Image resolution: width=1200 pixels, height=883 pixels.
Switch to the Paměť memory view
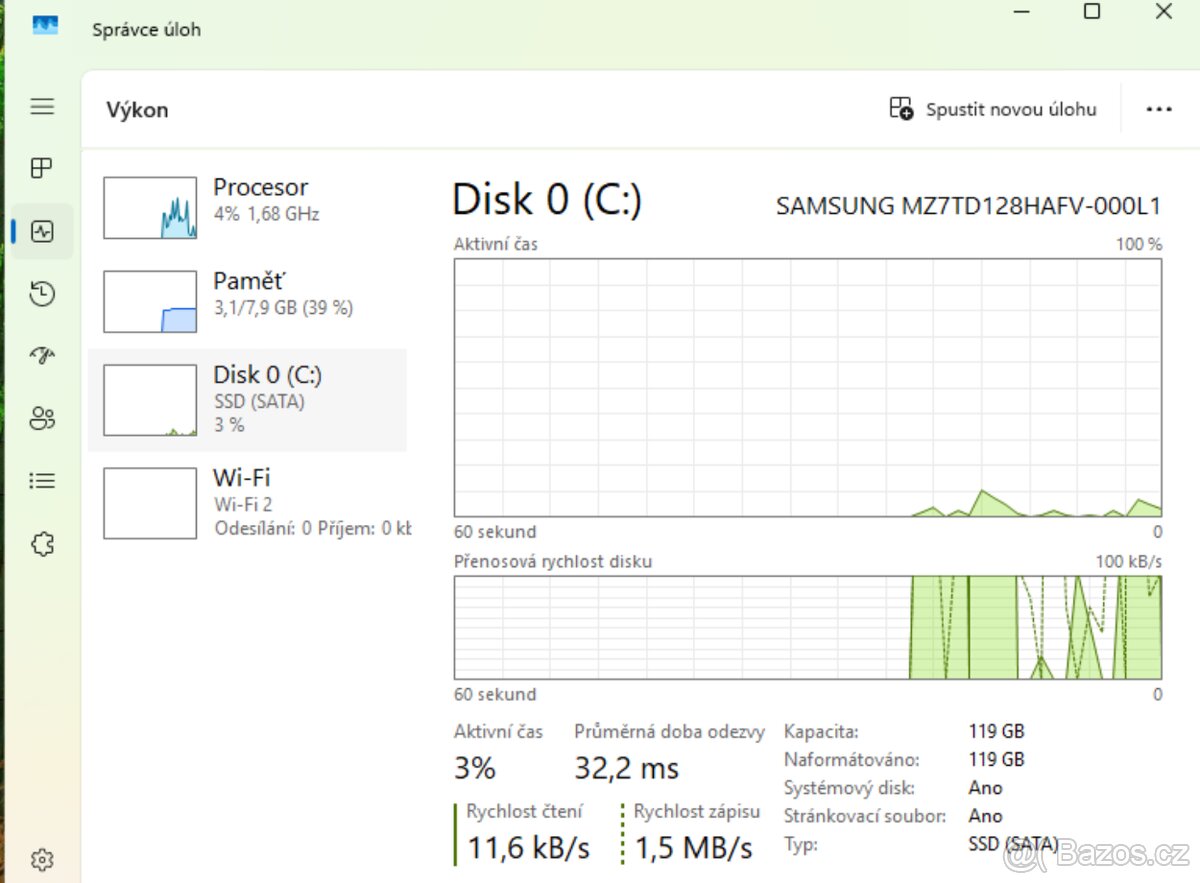point(250,294)
